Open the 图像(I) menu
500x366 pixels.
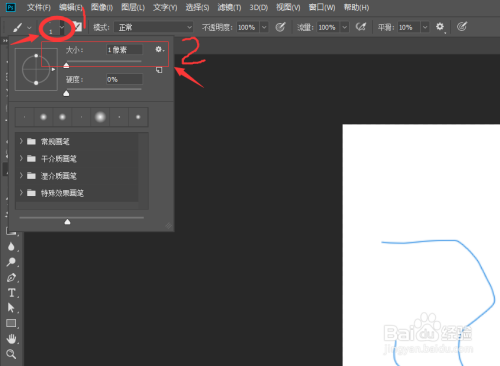pos(102,7)
